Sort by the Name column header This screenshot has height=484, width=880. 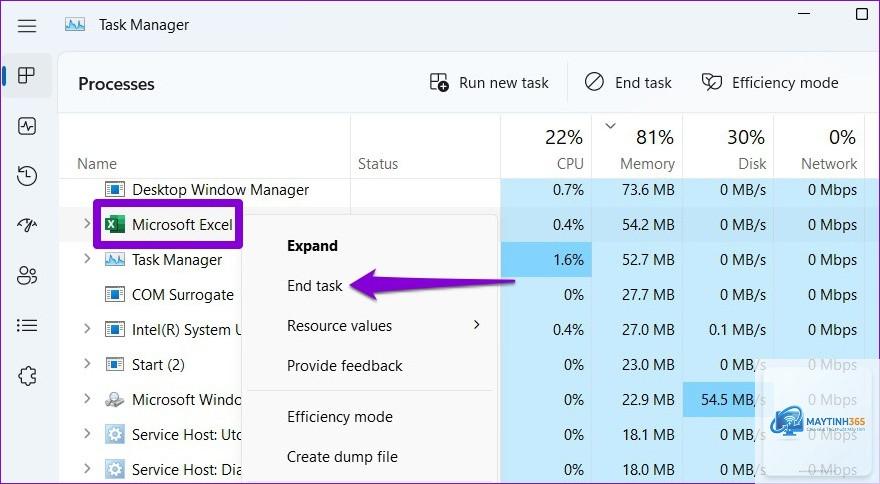[97, 163]
